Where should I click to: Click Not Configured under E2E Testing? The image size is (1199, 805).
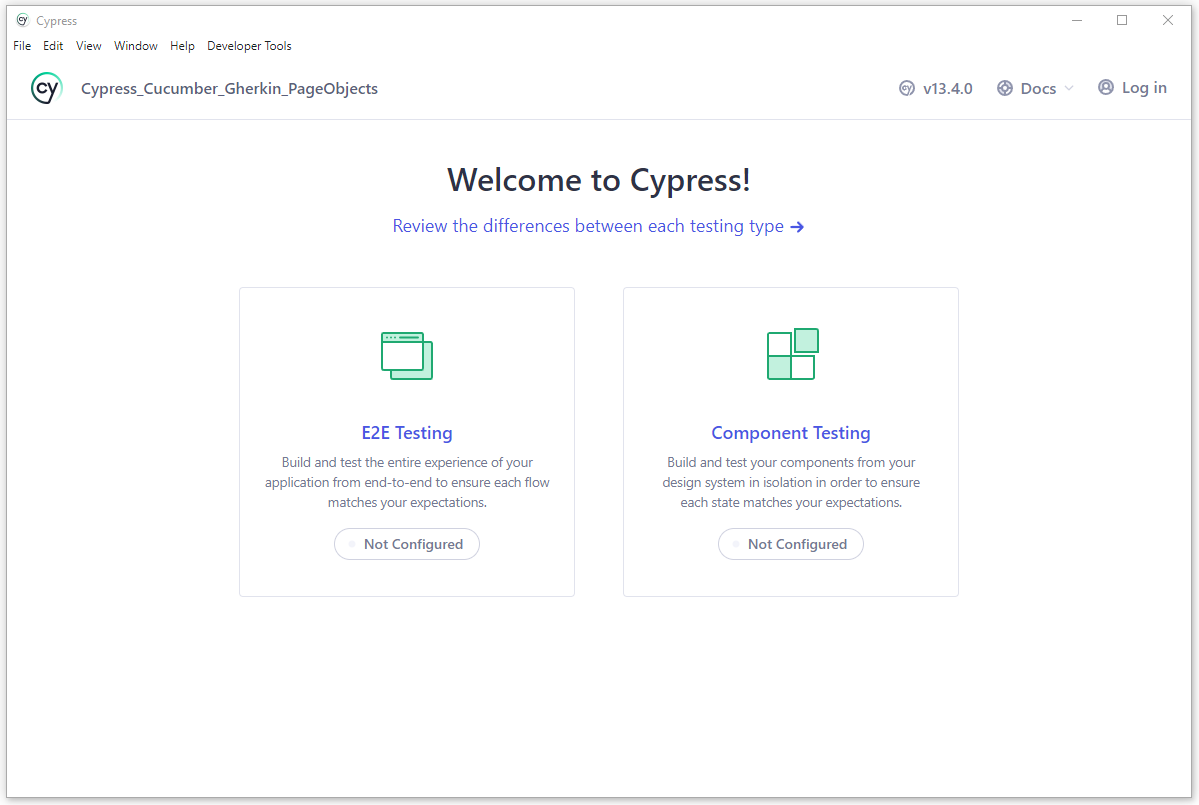pos(407,544)
